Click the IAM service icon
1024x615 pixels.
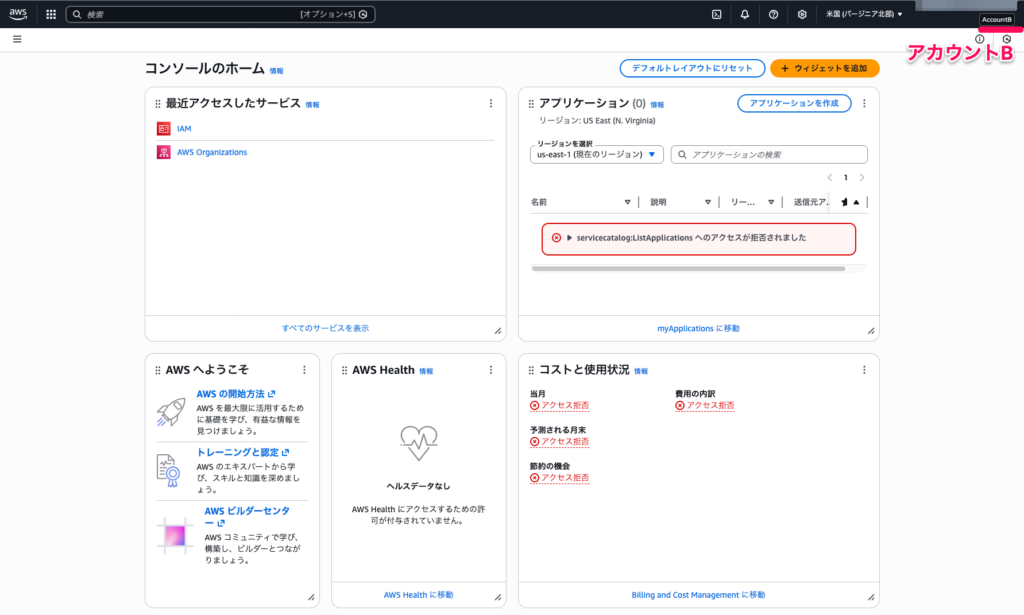[x=163, y=129]
